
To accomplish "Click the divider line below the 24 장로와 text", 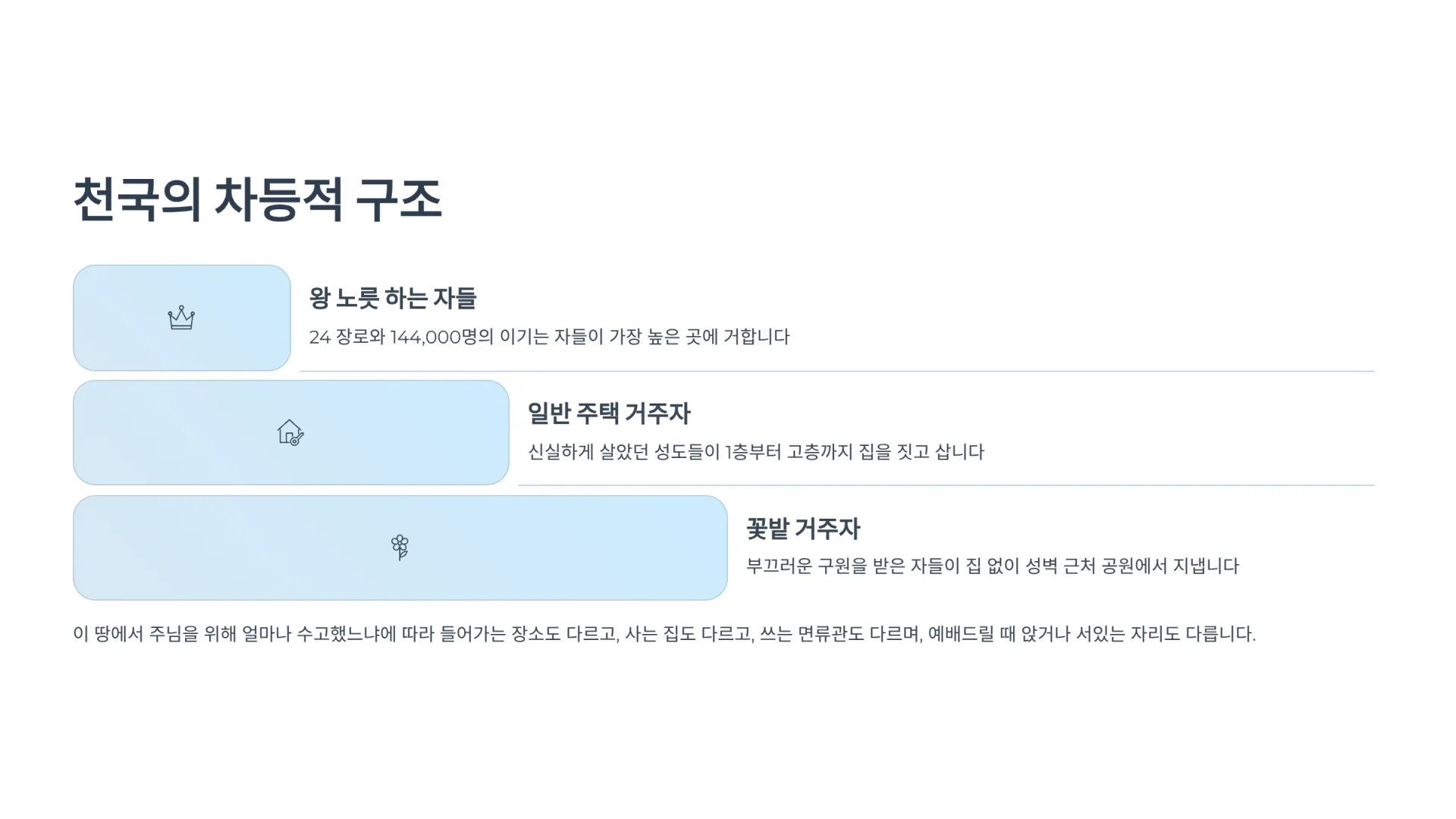I will click(836, 372).
